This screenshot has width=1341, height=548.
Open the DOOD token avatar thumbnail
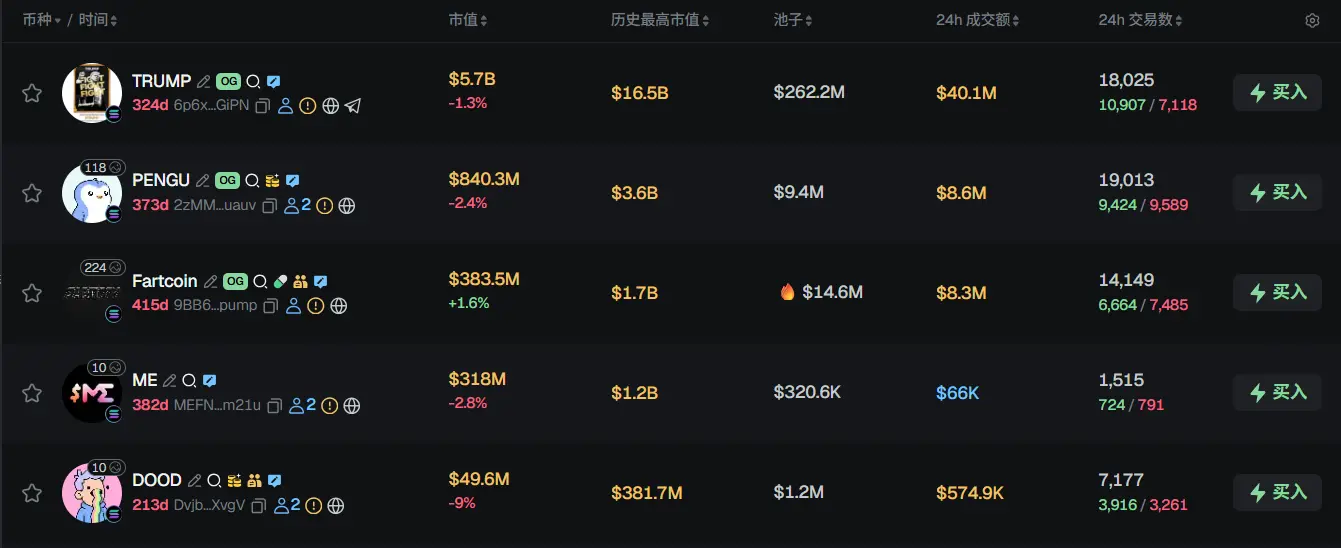pyautogui.click(x=91, y=492)
